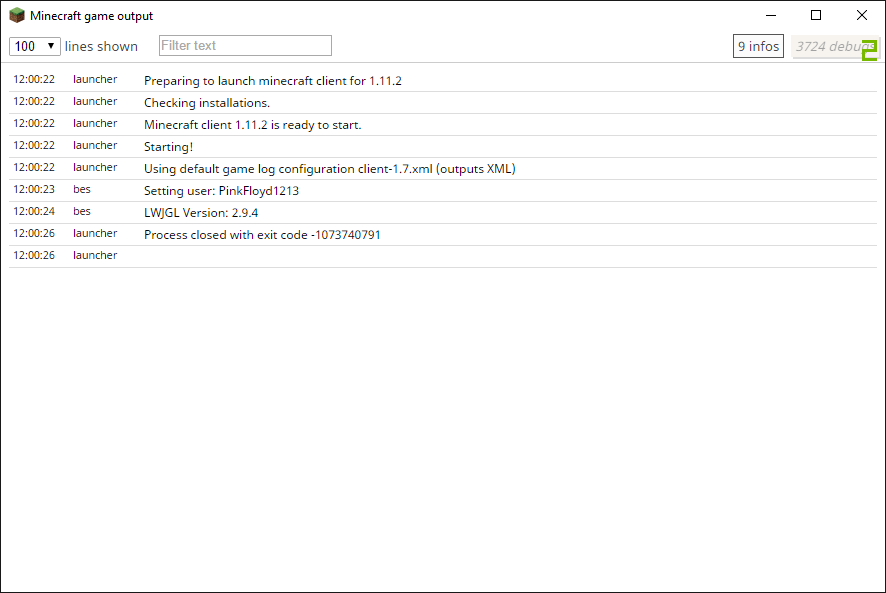Click the Minecraft grass block icon
The width and height of the screenshot is (886, 593).
(x=17, y=16)
